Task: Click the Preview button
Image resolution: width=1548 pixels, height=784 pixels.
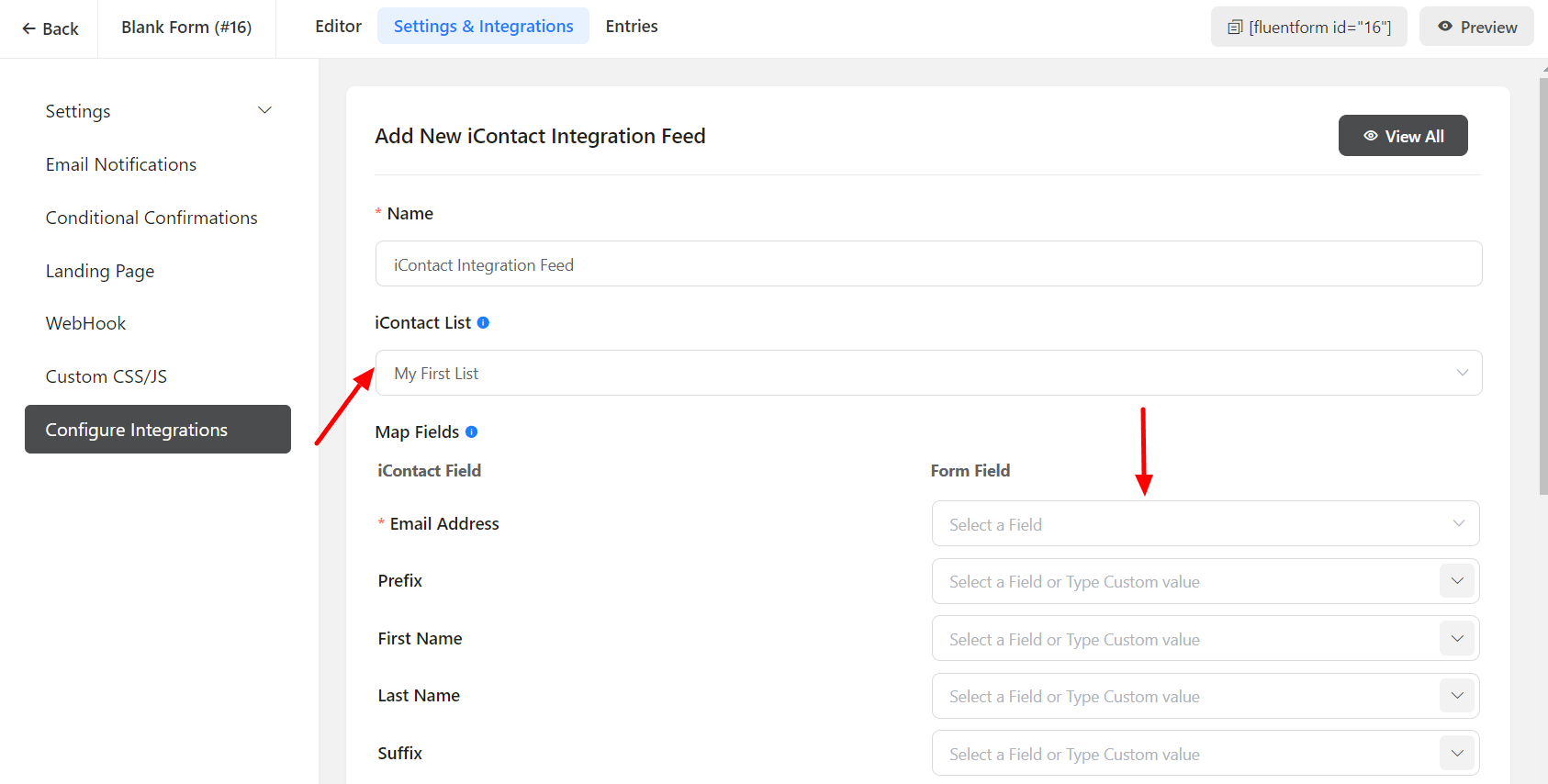Action: tap(1475, 27)
